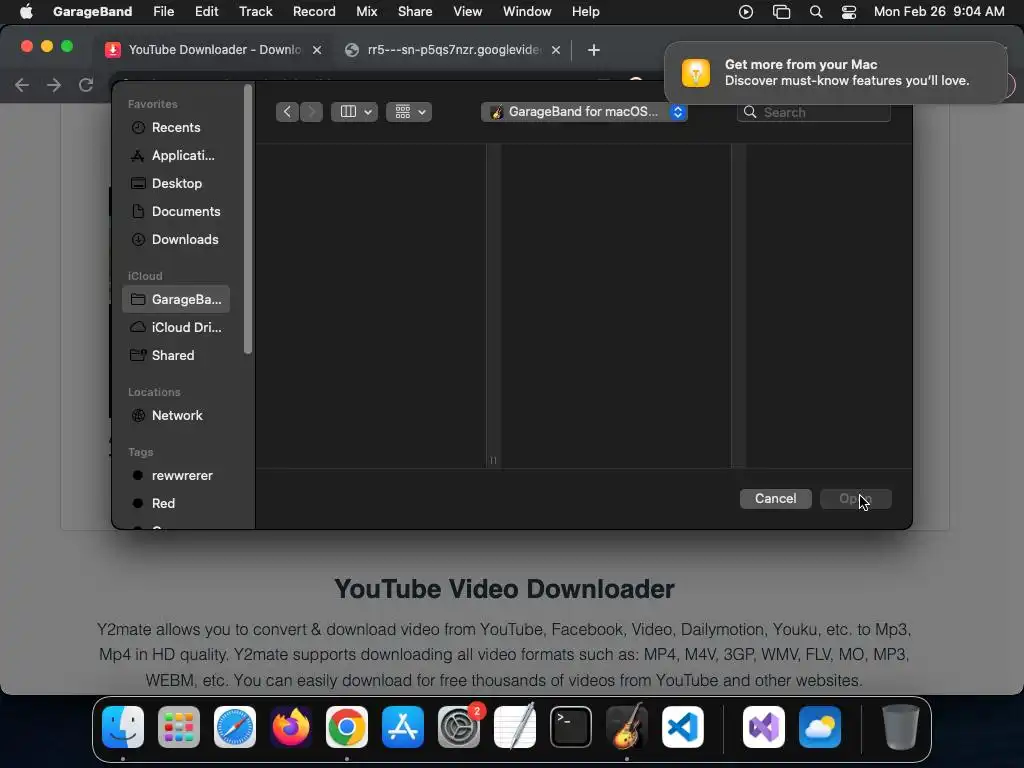
Task: Select Recents in the sidebar
Action: (176, 127)
